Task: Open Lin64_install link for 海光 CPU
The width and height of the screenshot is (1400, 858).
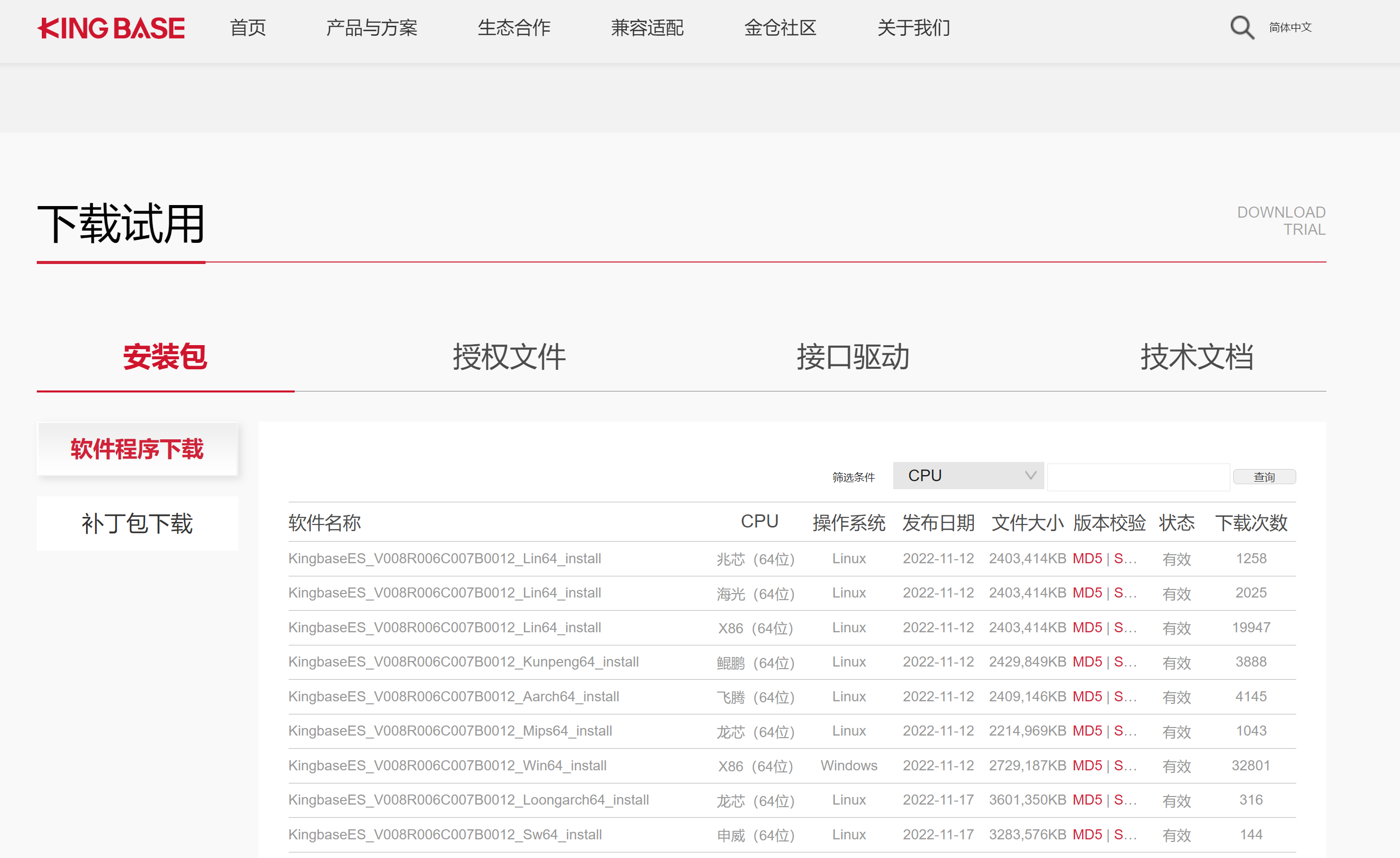Action: [445, 592]
